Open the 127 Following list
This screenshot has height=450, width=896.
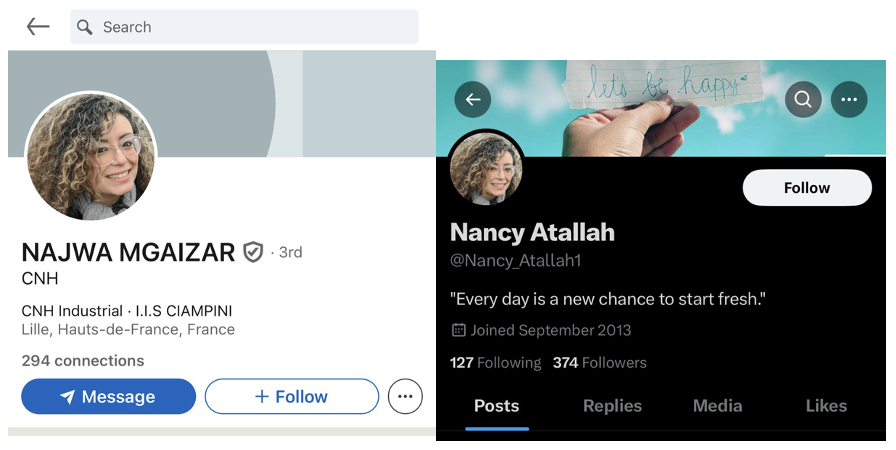coord(495,363)
